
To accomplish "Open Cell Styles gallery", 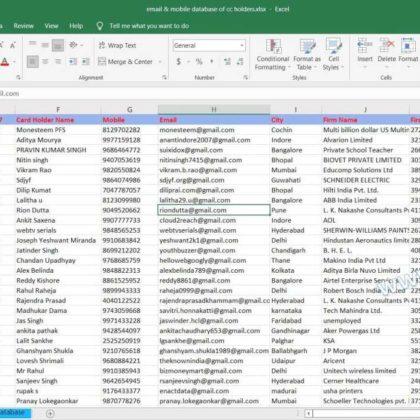I will click(x=333, y=54).
